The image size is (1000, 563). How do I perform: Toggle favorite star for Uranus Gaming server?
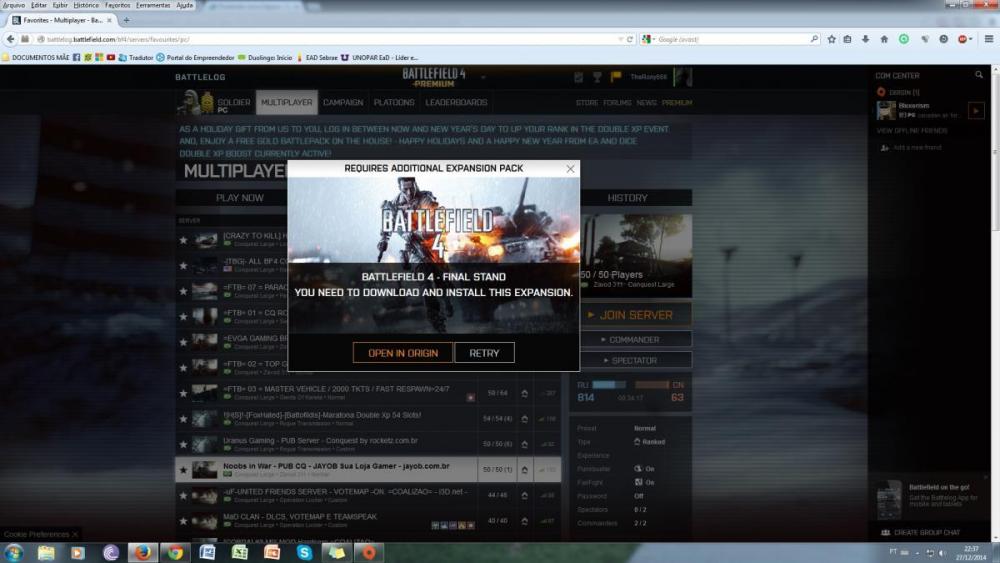pos(183,444)
